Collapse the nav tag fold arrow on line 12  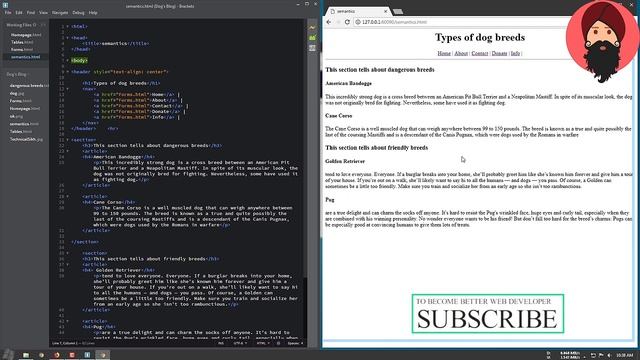pyautogui.click(x=68, y=89)
